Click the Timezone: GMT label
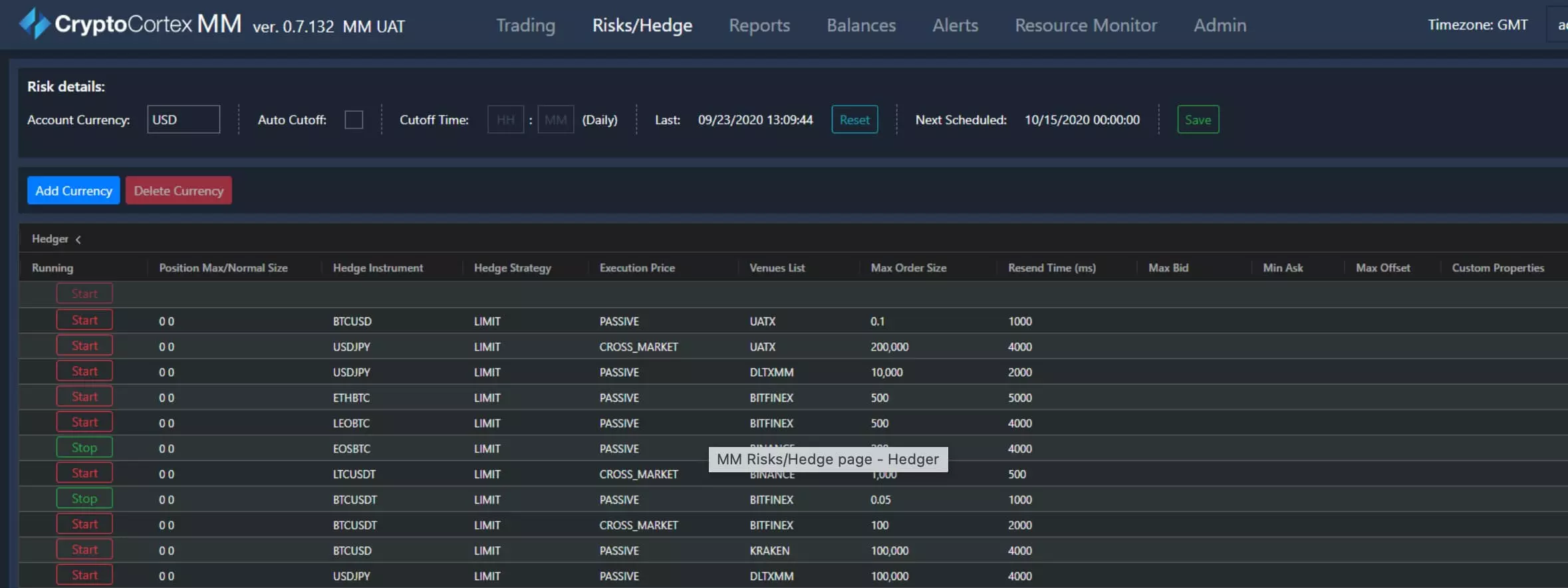 tap(1478, 25)
